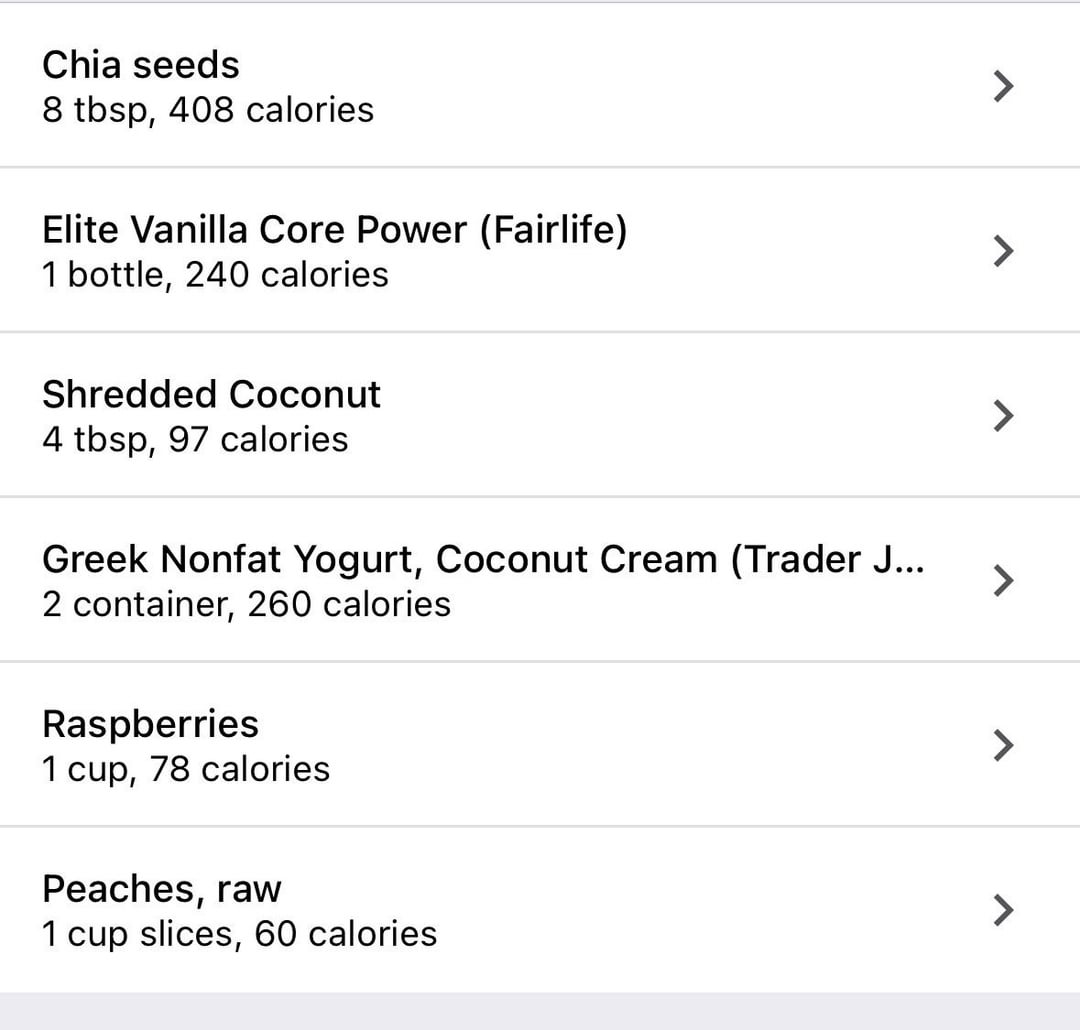The height and width of the screenshot is (1030, 1080).
Task: Open the chevron for Greek Nonfat Yogurt
Action: pyautogui.click(x=1004, y=580)
